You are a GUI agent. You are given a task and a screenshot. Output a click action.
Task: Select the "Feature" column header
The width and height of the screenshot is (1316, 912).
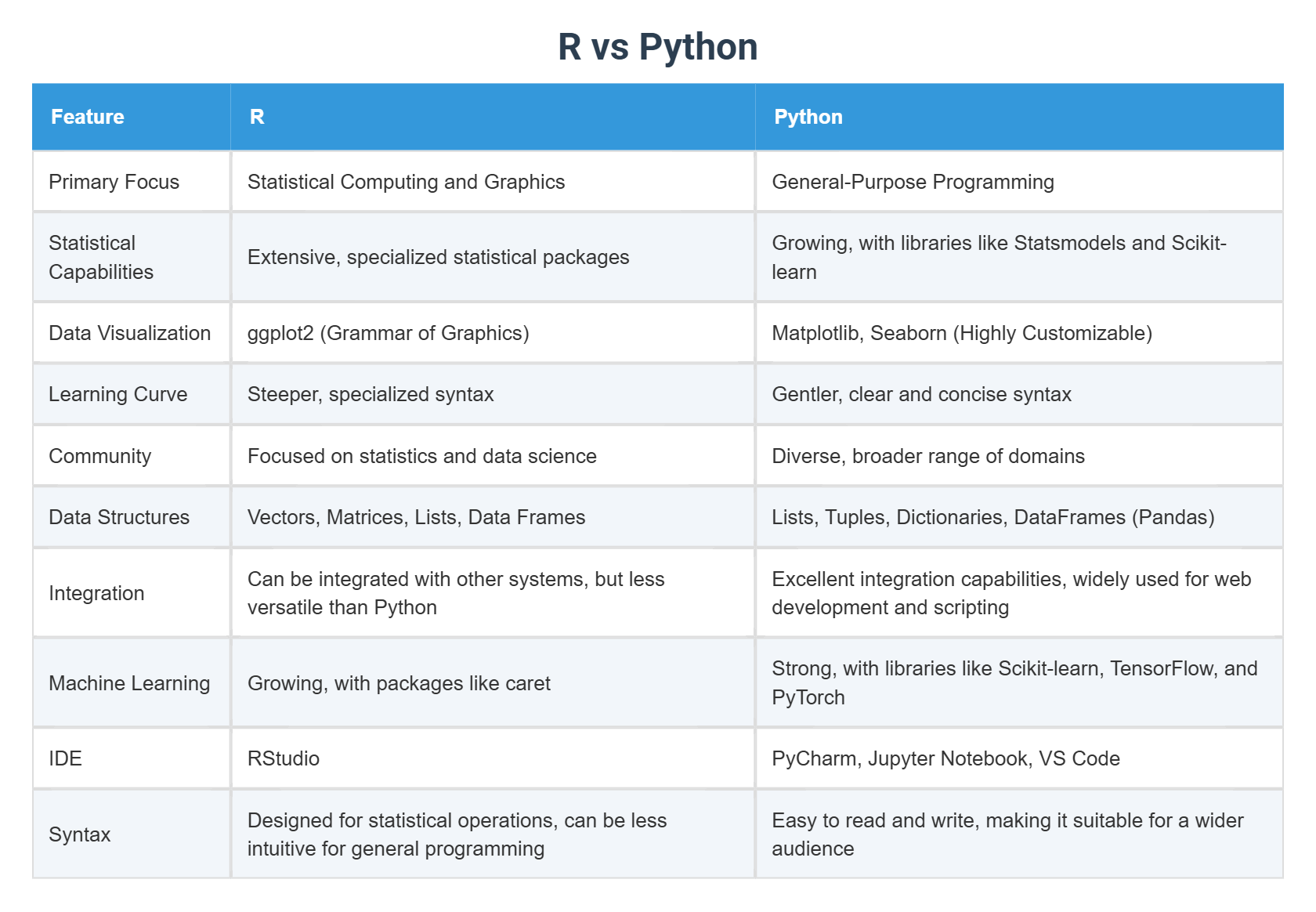click(x=132, y=117)
